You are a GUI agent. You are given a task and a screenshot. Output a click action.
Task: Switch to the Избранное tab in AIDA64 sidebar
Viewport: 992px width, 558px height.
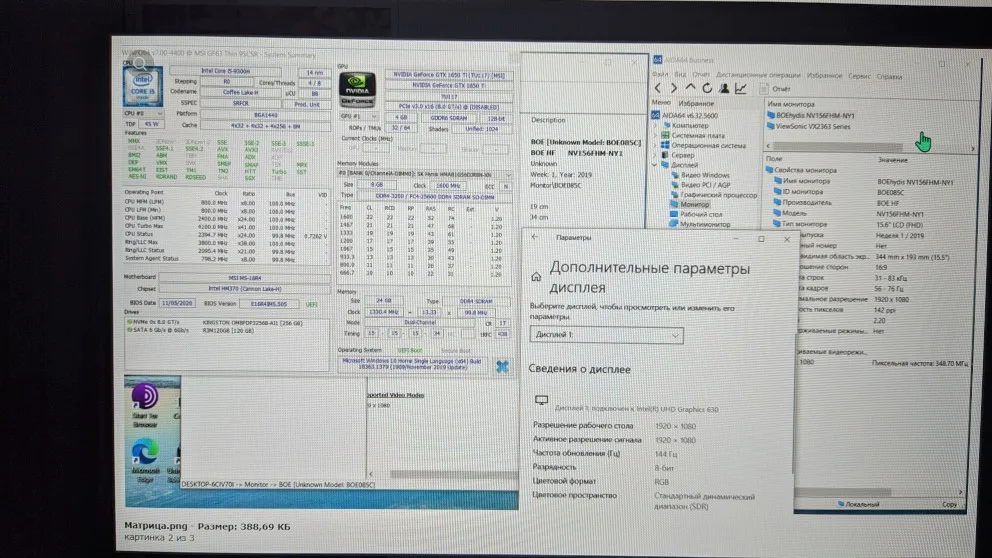pyautogui.click(x=696, y=103)
